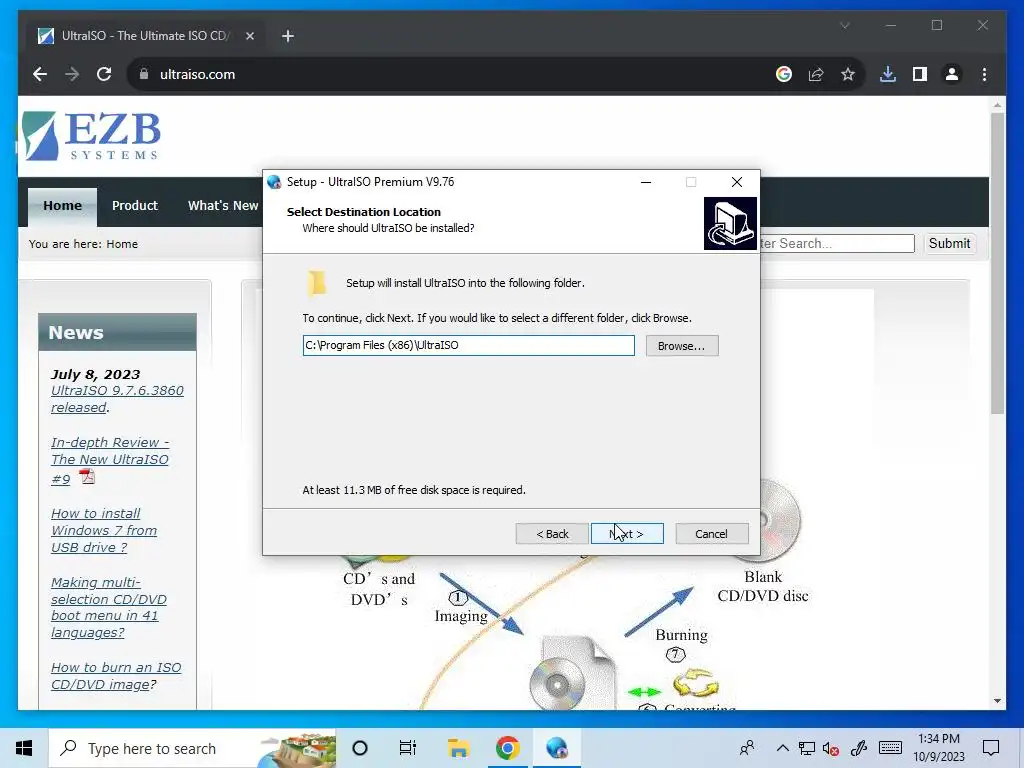Click the Submit search button
The image size is (1024, 768).
[x=950, y=244]
